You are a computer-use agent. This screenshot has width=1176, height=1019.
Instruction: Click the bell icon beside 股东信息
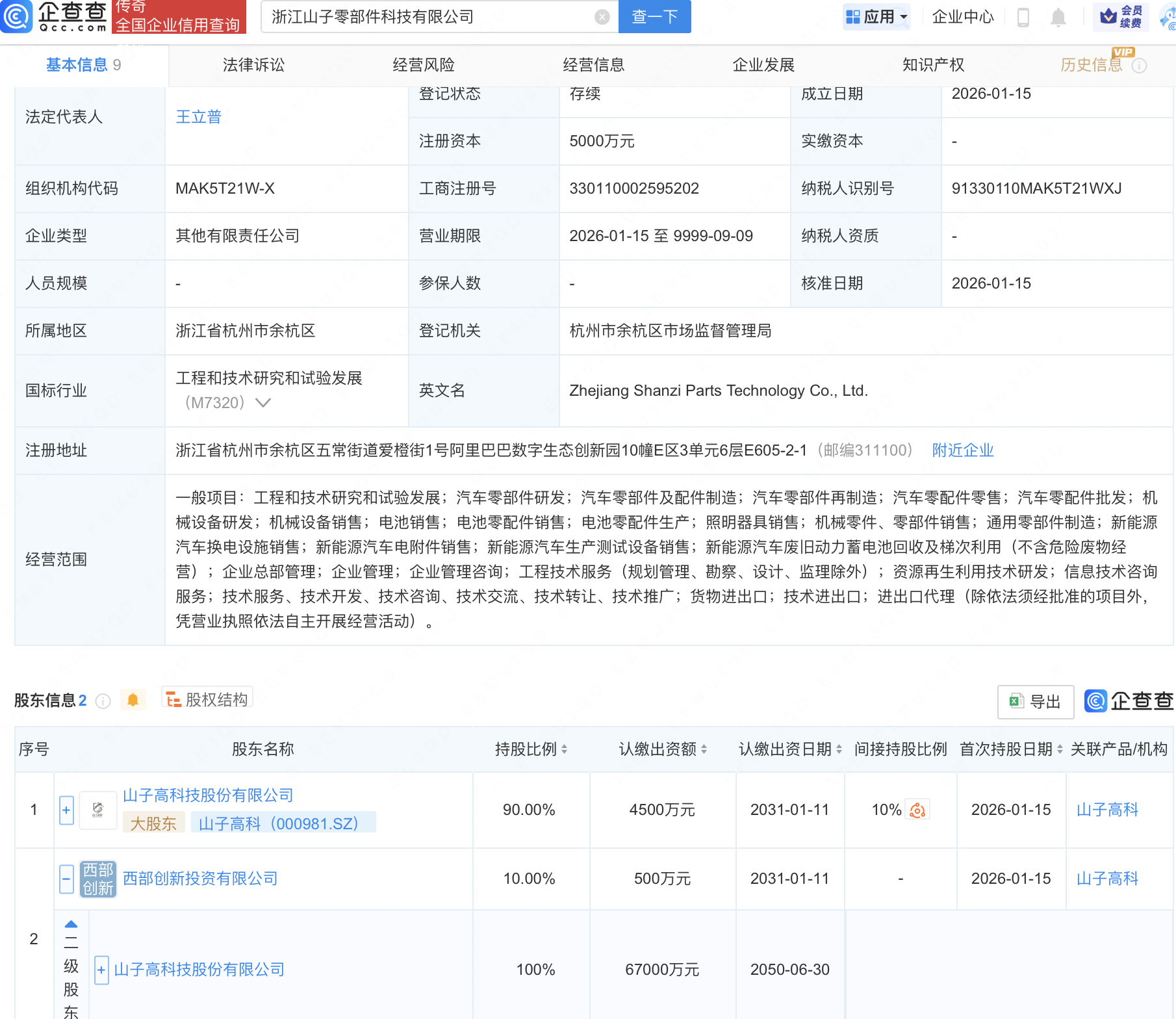(x=133, y=700)
